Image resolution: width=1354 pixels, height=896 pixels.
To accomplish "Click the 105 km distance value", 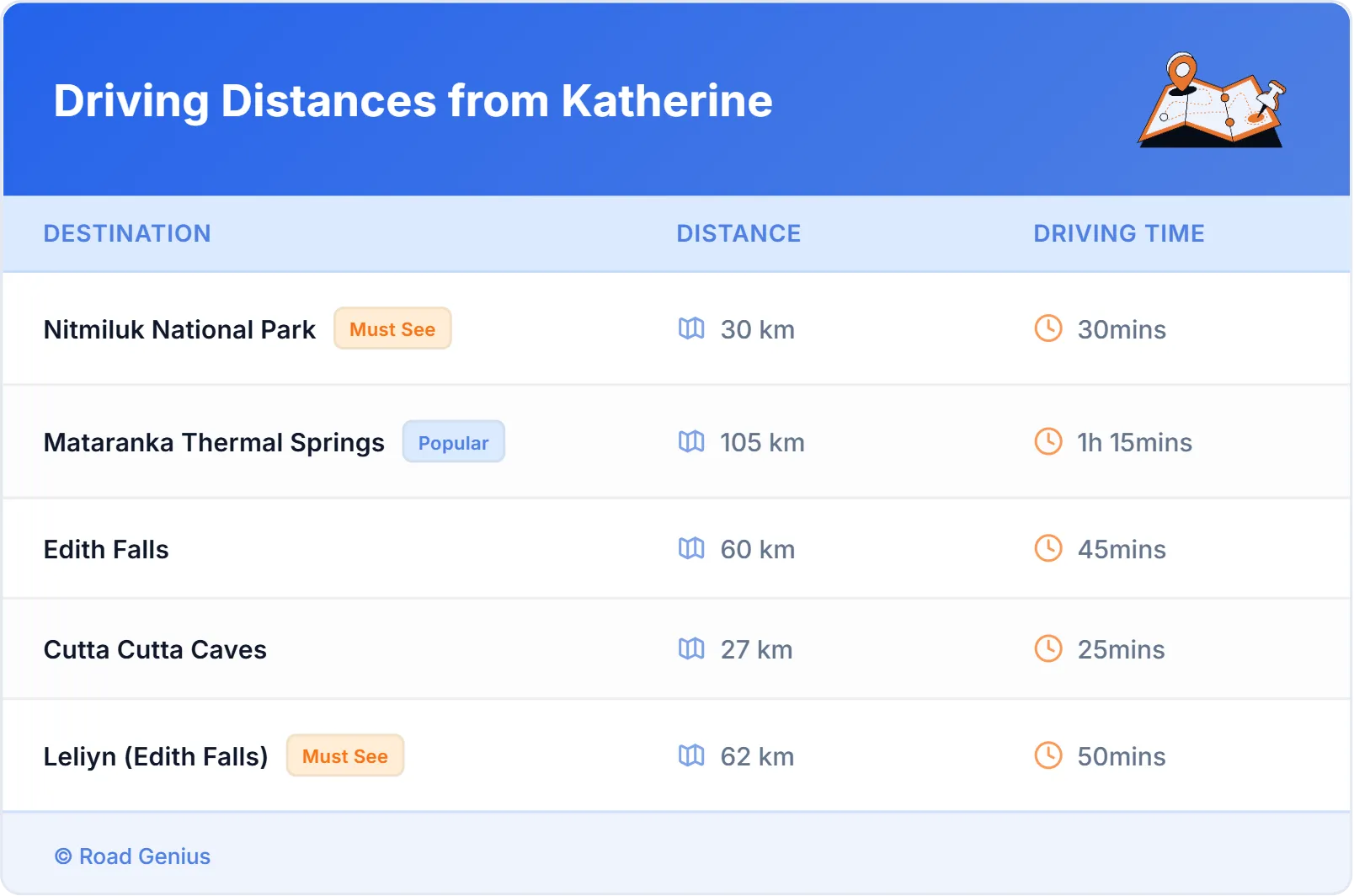I will pyautogui.click(x=762, y=442).
